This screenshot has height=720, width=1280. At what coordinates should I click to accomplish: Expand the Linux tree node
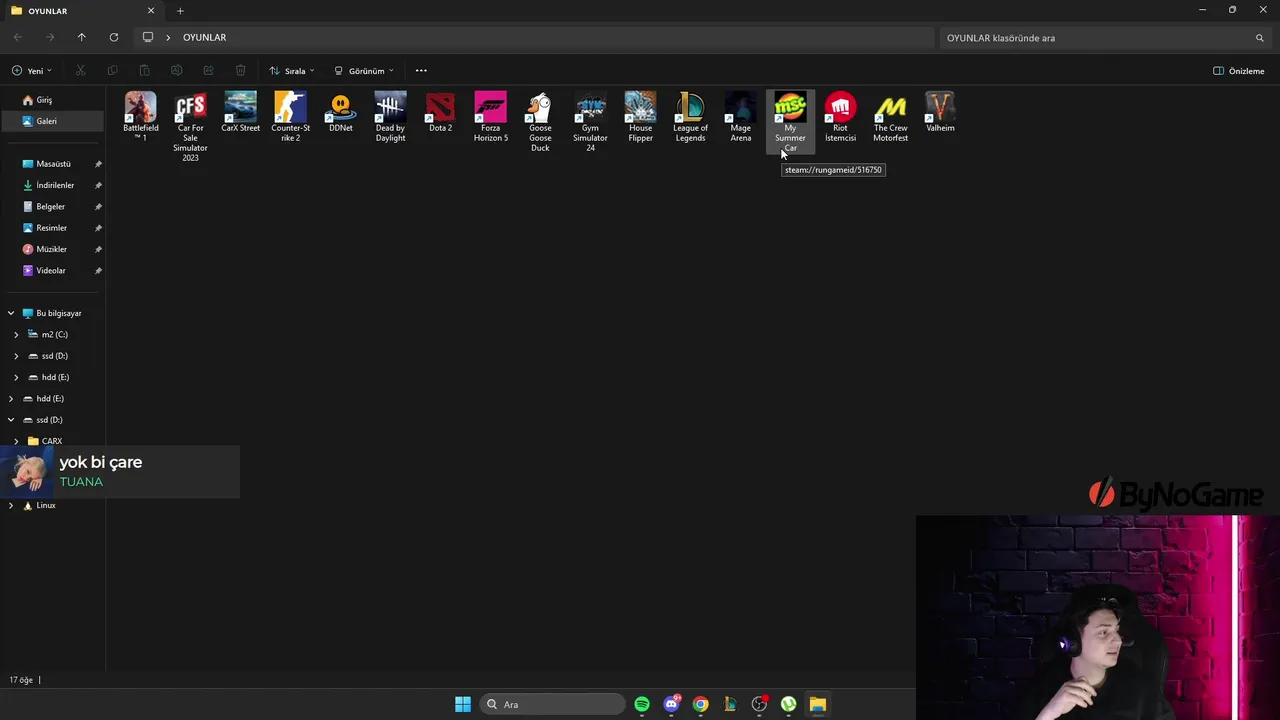(x=11, y=506)
